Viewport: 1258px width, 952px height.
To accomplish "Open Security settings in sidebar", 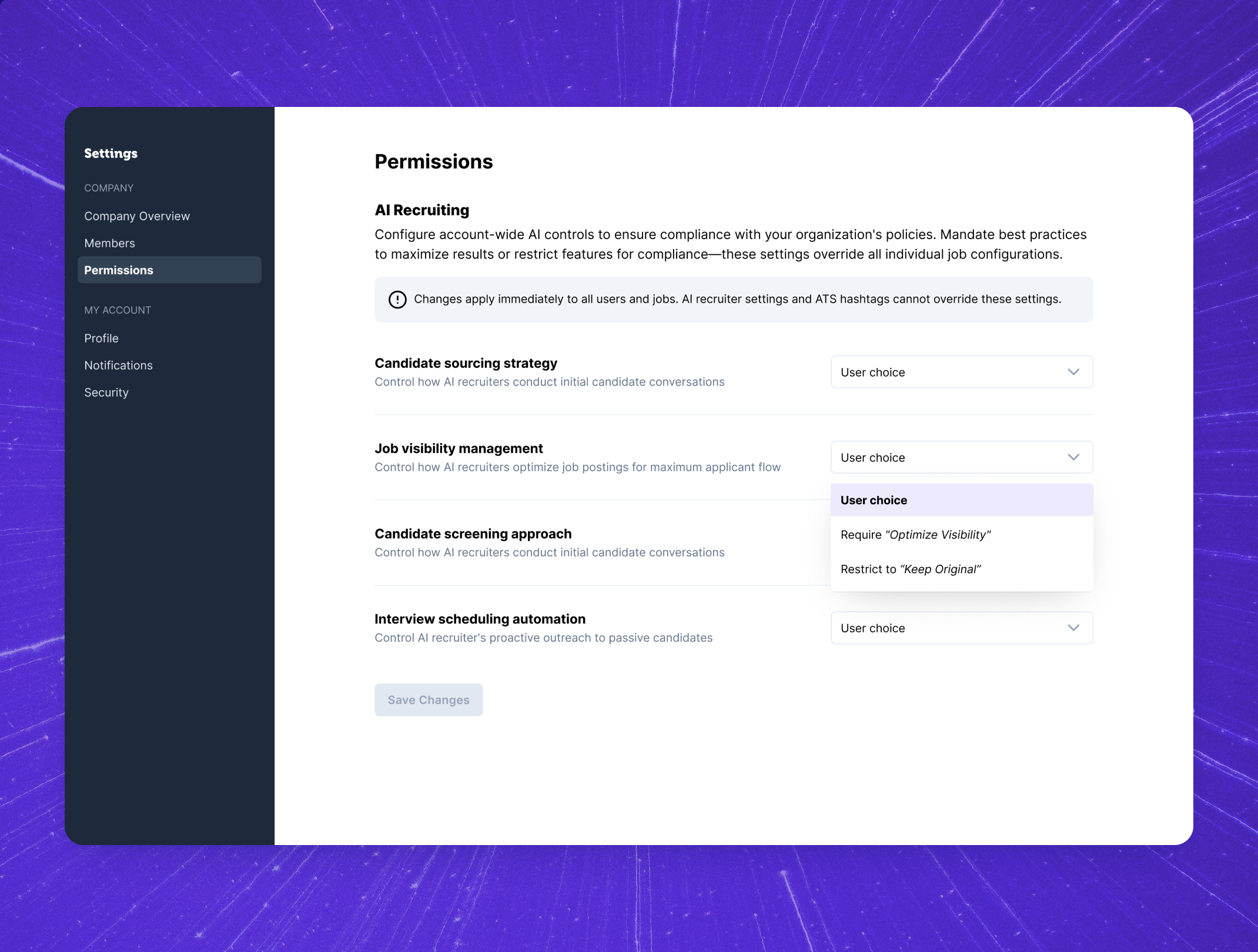I will click(106, 393).
